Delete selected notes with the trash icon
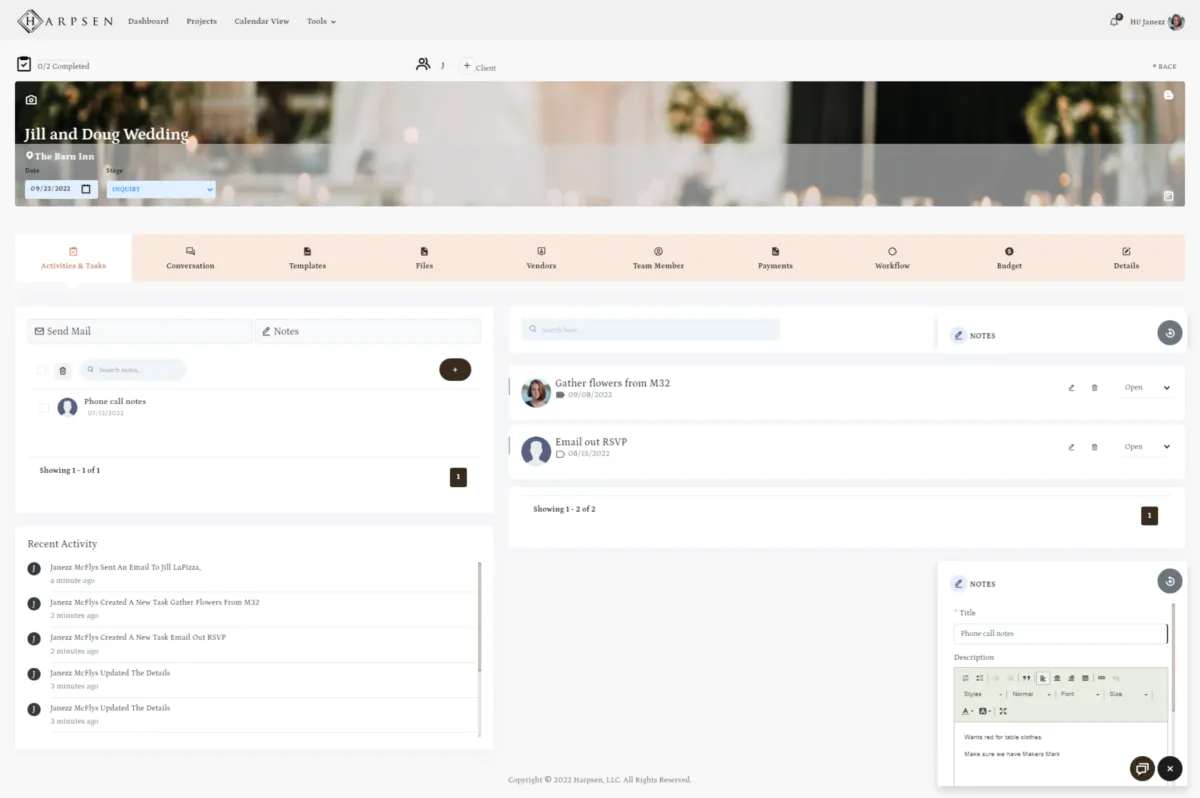 [x=63, y=370]
